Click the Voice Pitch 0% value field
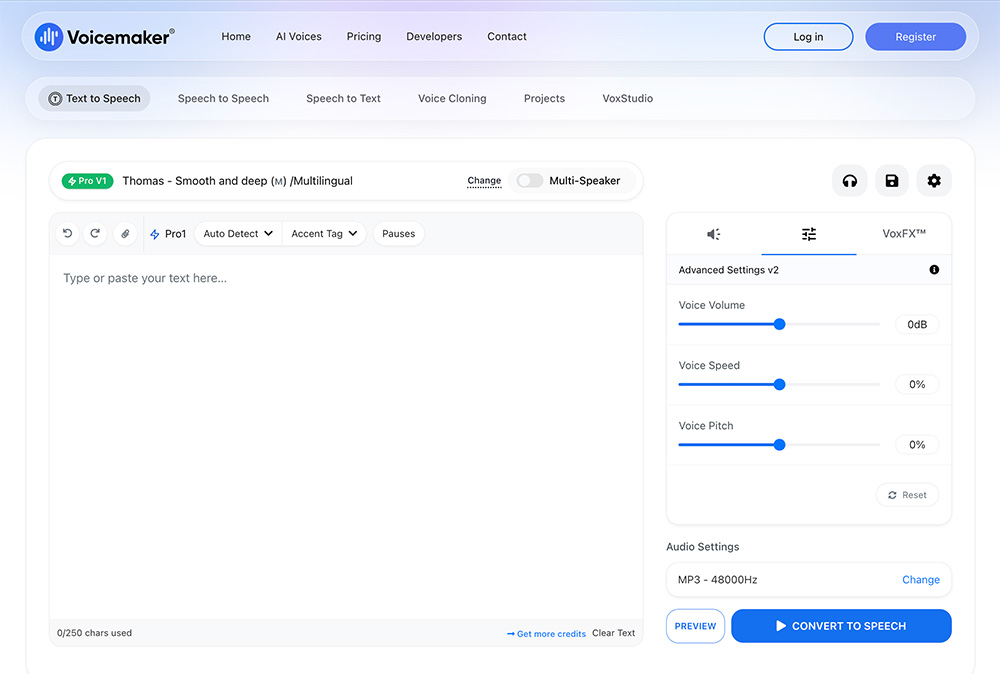The image size is (1000, 674). point(917,445)
